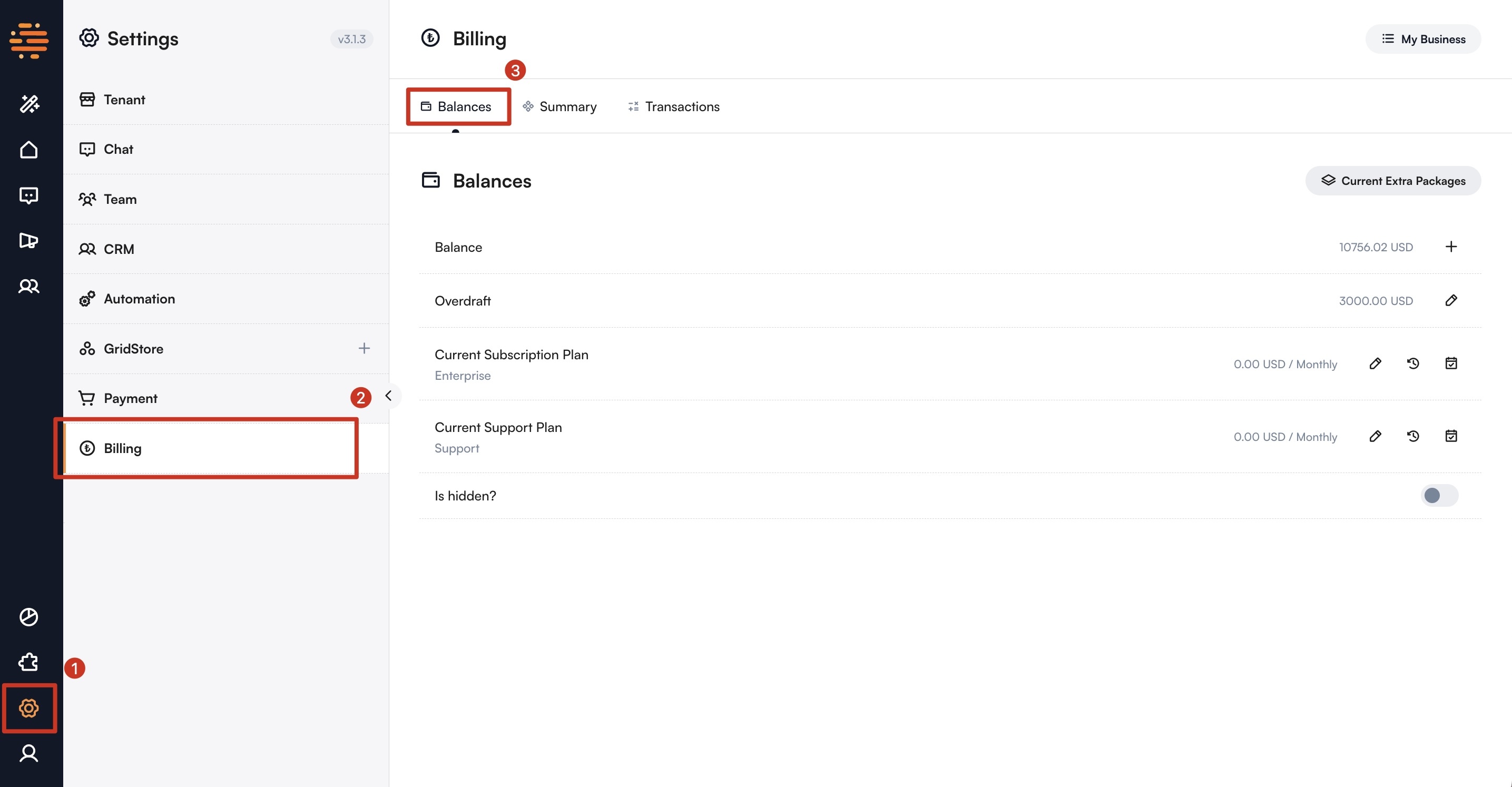Edit the Overdraft amount with pencil icon
Screen dimensions: 1512x787
click(1450, 300)
